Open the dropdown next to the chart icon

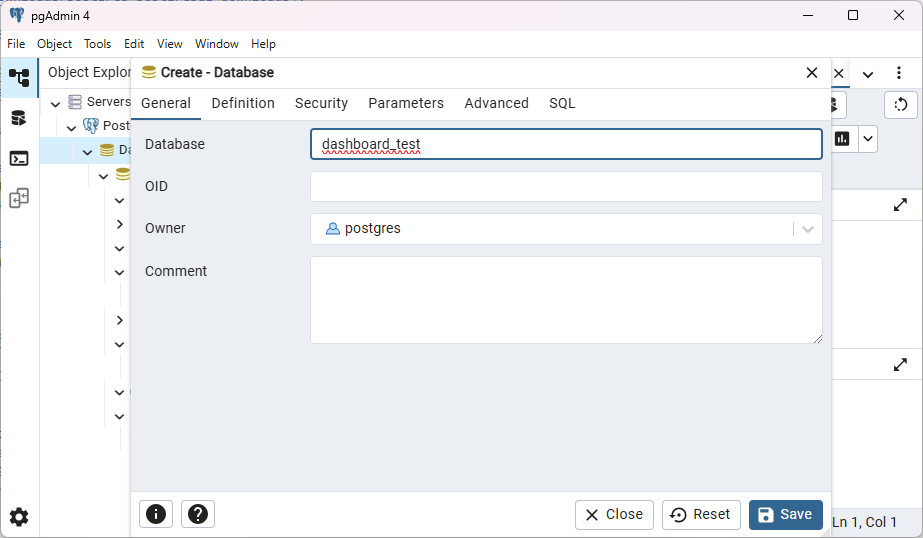click(868, 139)
